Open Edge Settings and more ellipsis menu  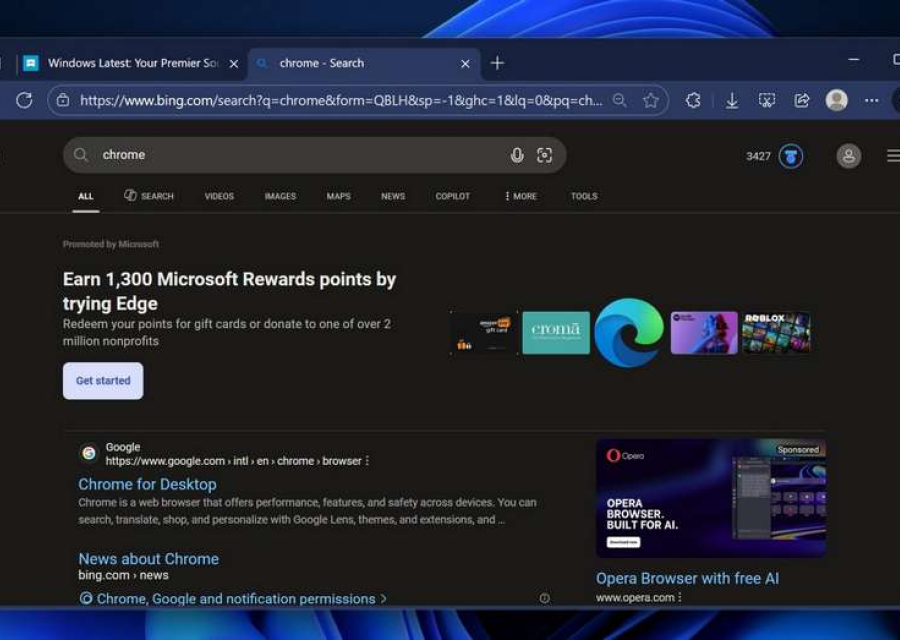click(872, 100)
